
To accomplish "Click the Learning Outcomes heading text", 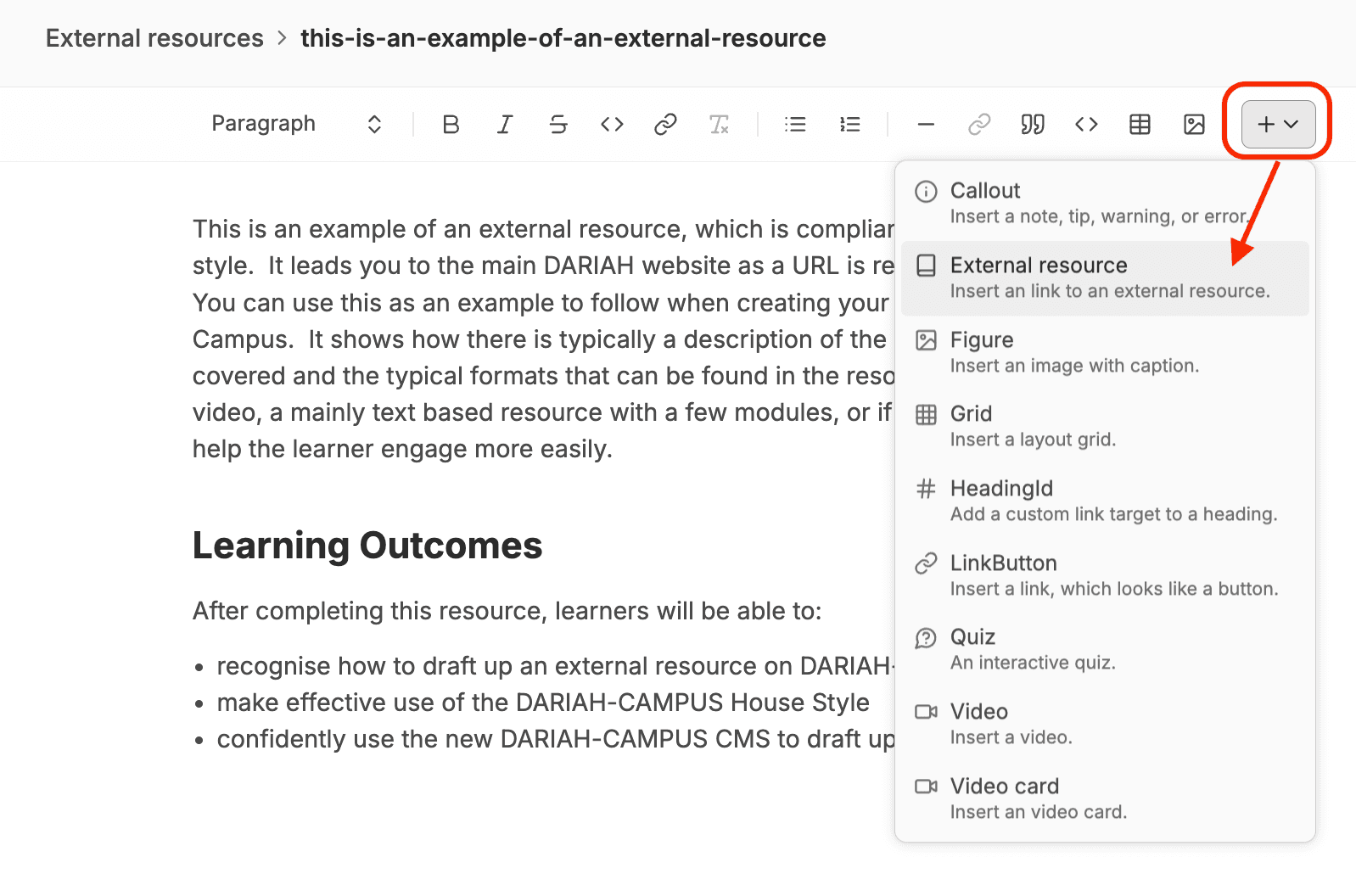I will click(x=367, y=546).
